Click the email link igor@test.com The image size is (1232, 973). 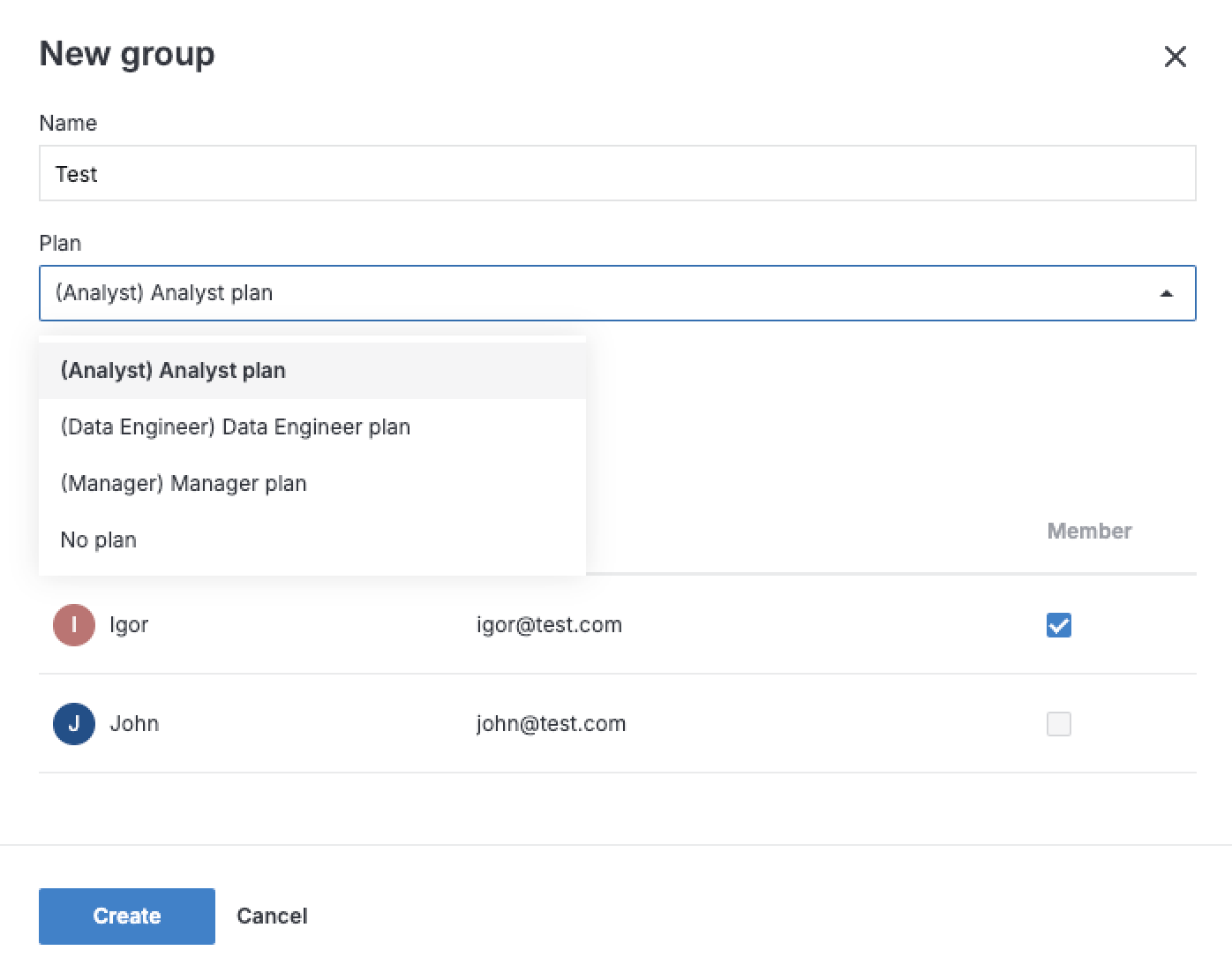[550, 624]
